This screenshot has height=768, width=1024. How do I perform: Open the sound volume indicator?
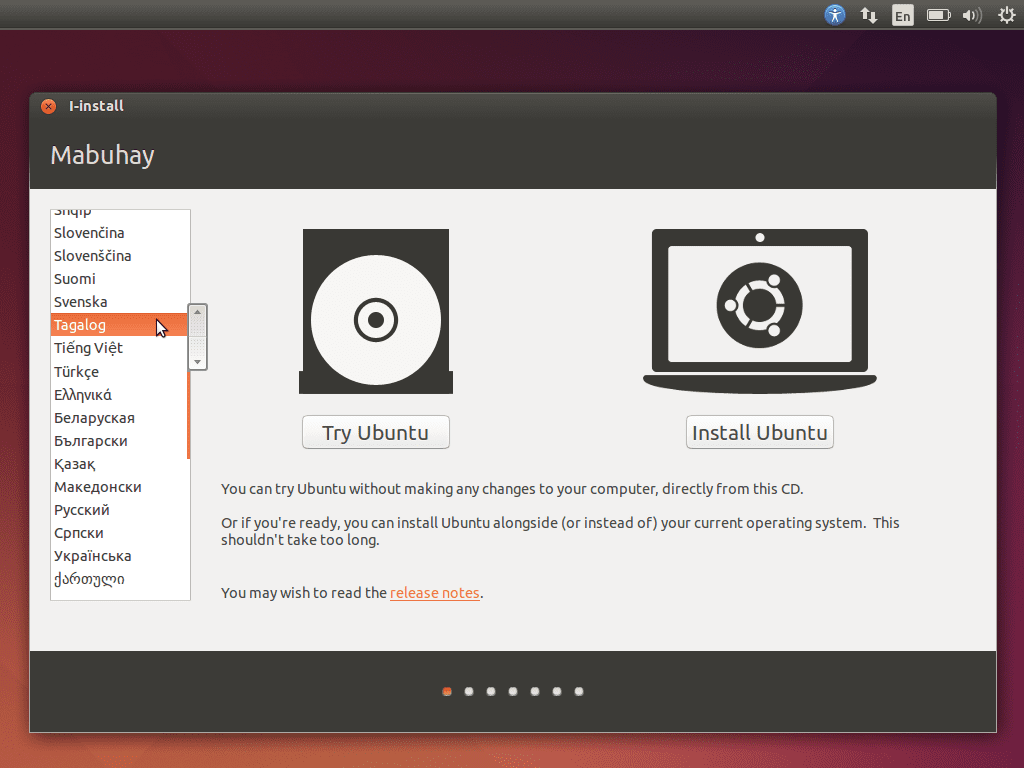coord(972,15)
